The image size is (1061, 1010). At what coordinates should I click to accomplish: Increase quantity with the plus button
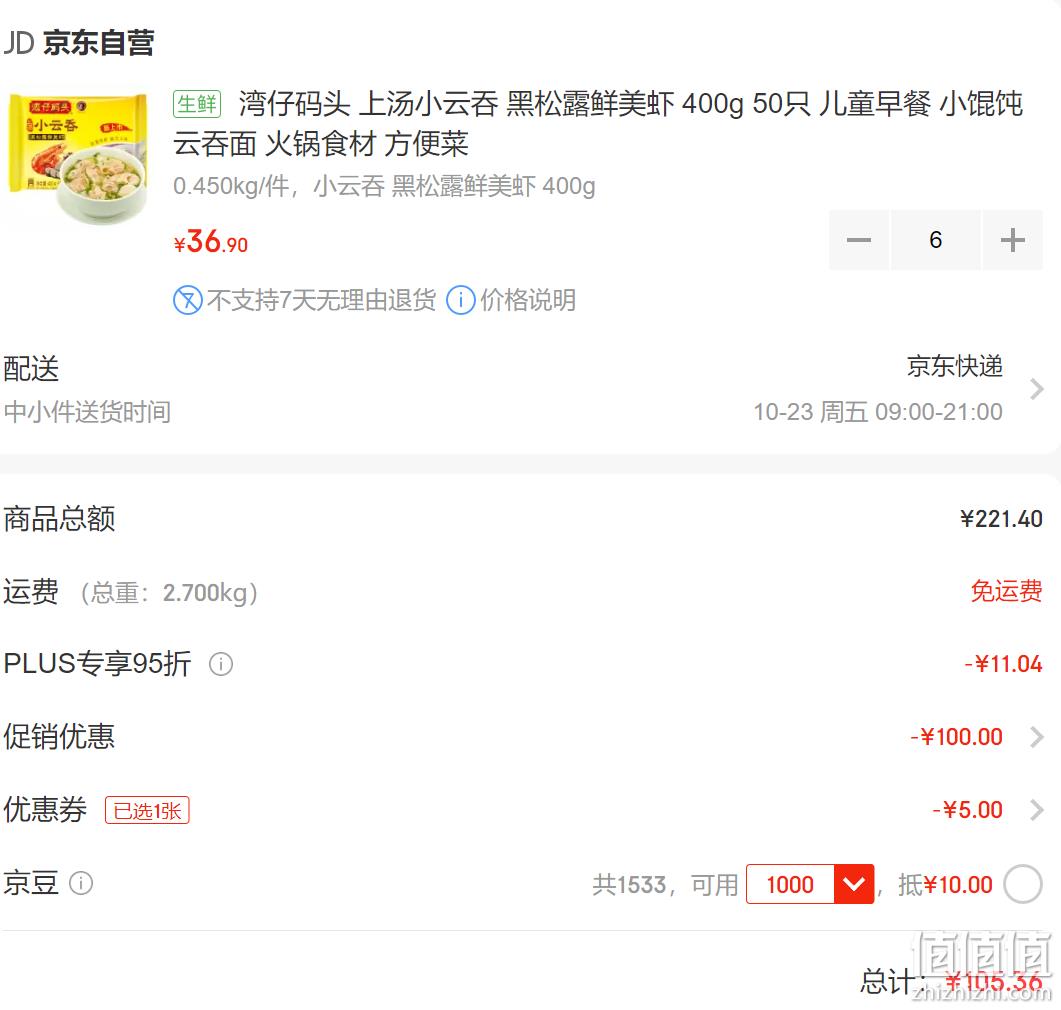(x=1012, y=240)
